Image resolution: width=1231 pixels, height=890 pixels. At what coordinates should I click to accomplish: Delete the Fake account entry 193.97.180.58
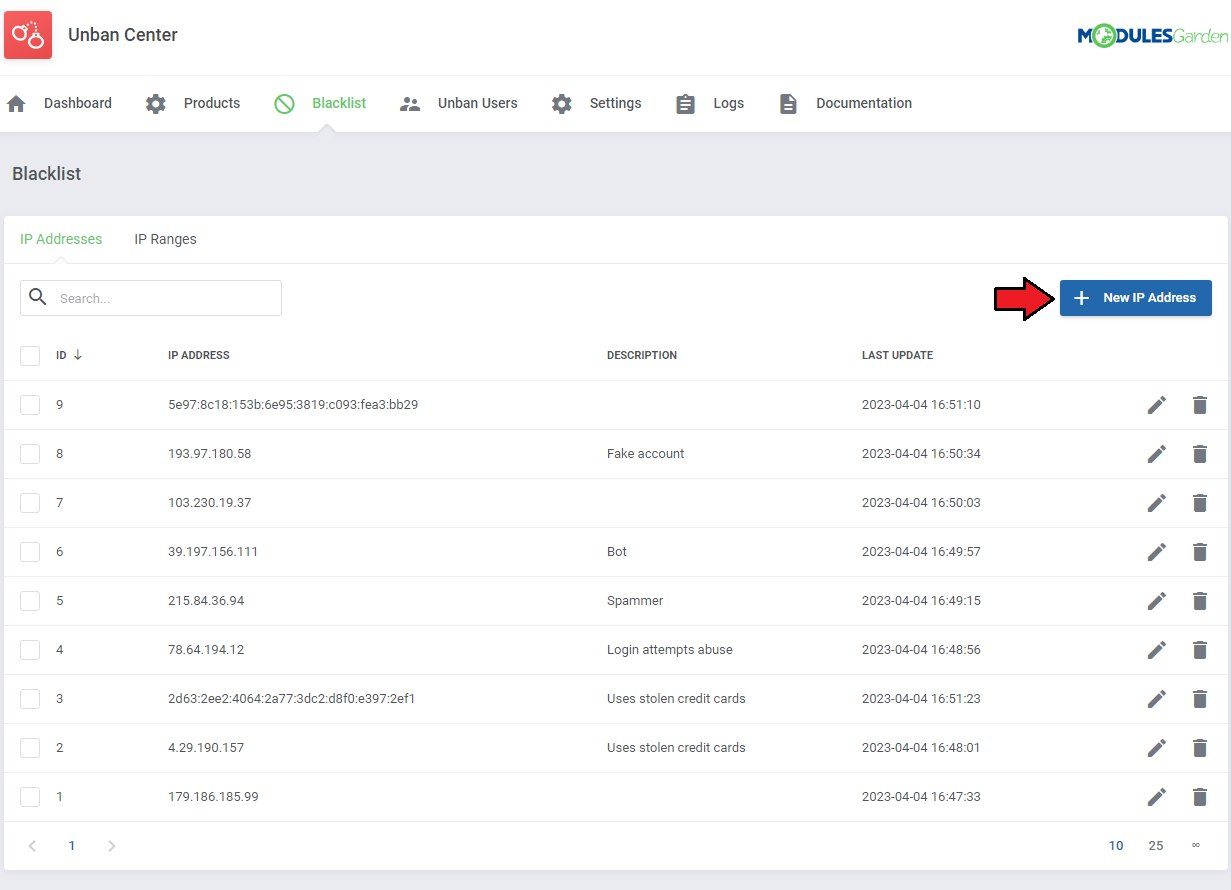tap(1200, 454)
